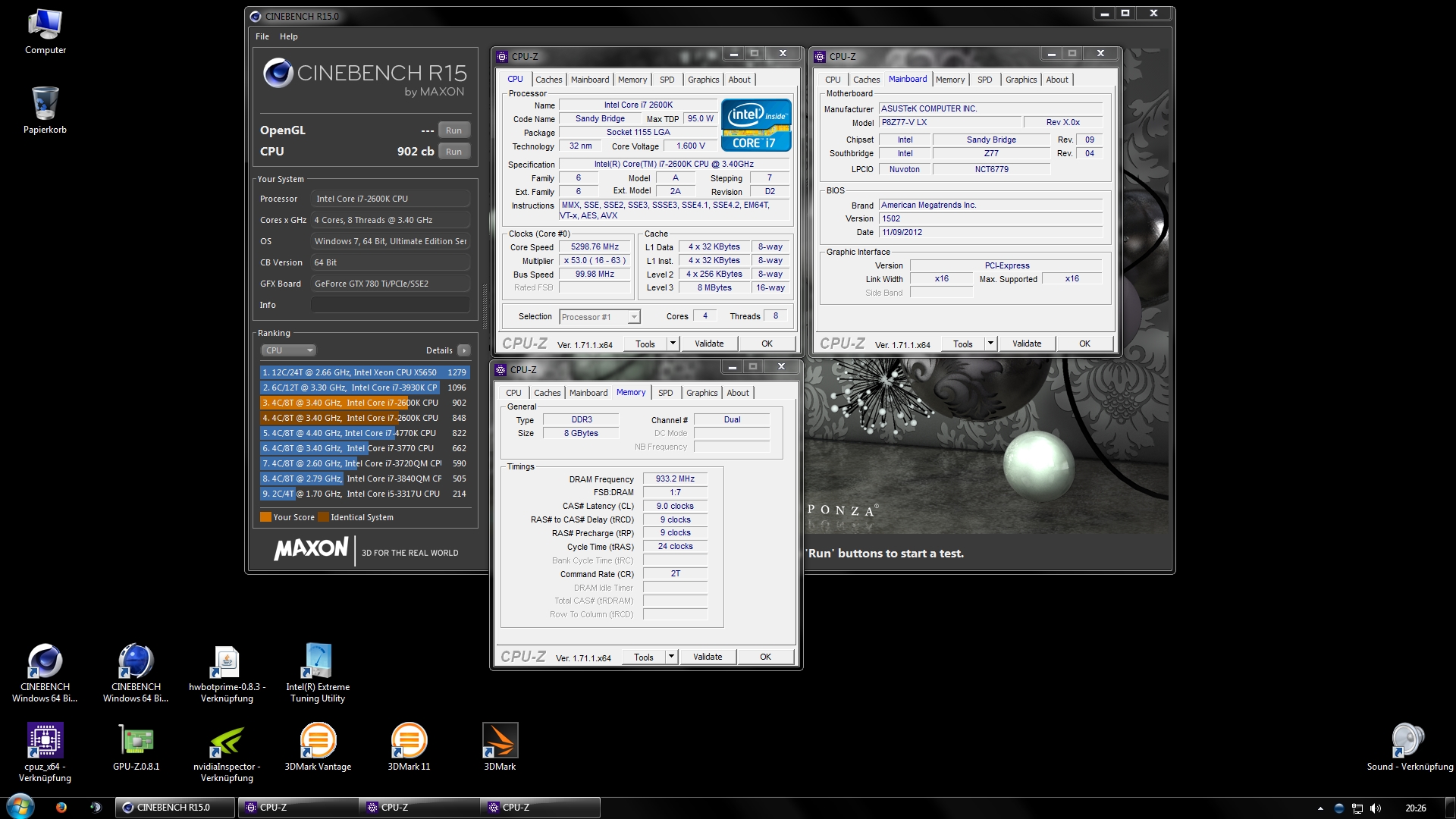Screen dimensions: 1456x819
Task: Click the blue globe tray icon
Action: click(1339, 808)
